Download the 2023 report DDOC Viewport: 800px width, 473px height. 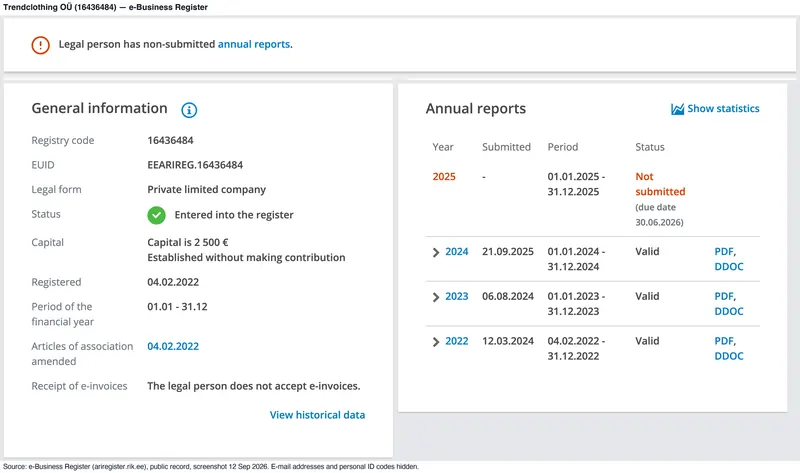(729, 311)
